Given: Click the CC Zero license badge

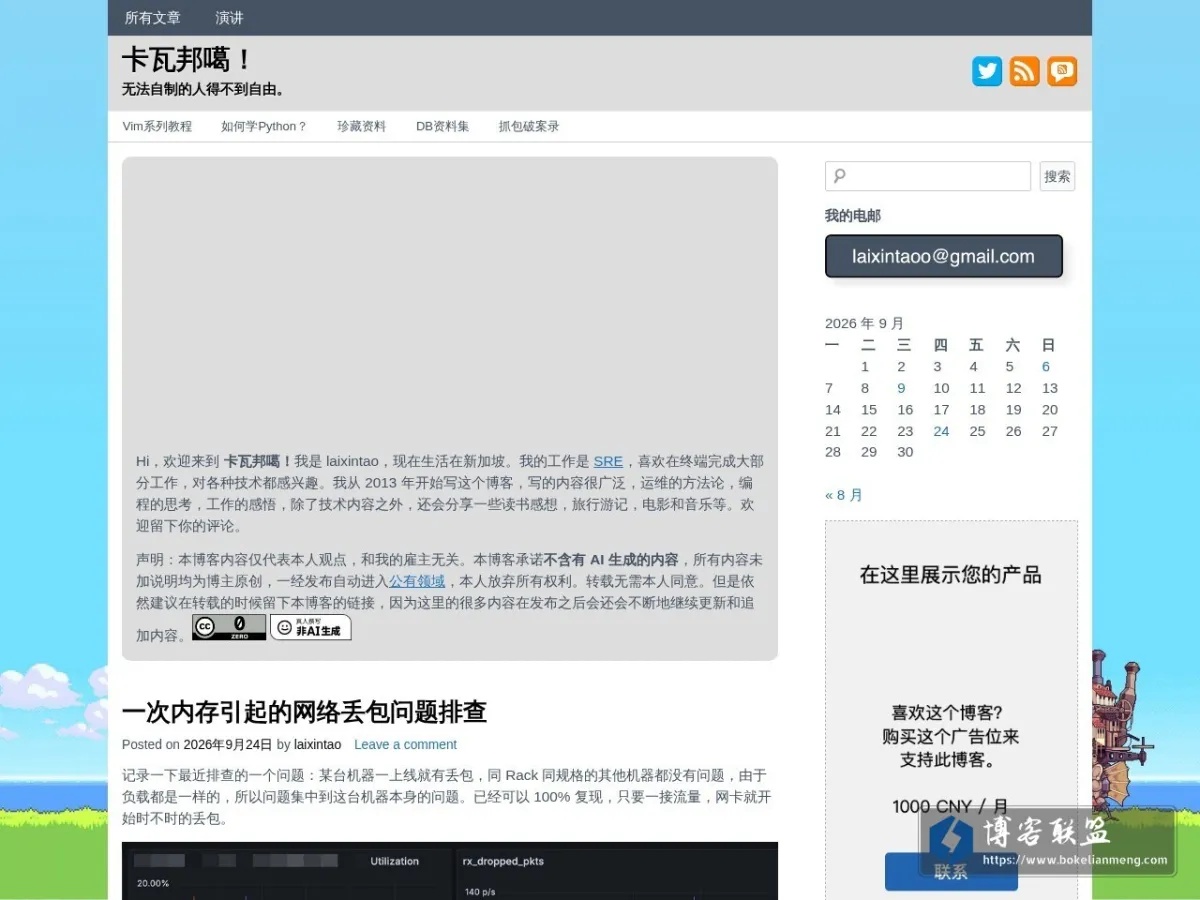Looking at the screenshot, I should [x=229, y=627].
